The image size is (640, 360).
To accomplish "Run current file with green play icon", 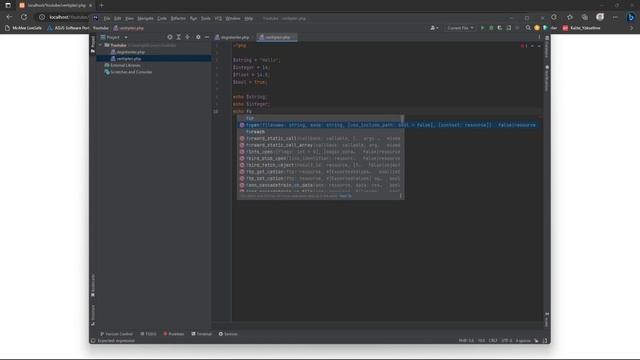I will pyautogui.click(x=482, y=28).
